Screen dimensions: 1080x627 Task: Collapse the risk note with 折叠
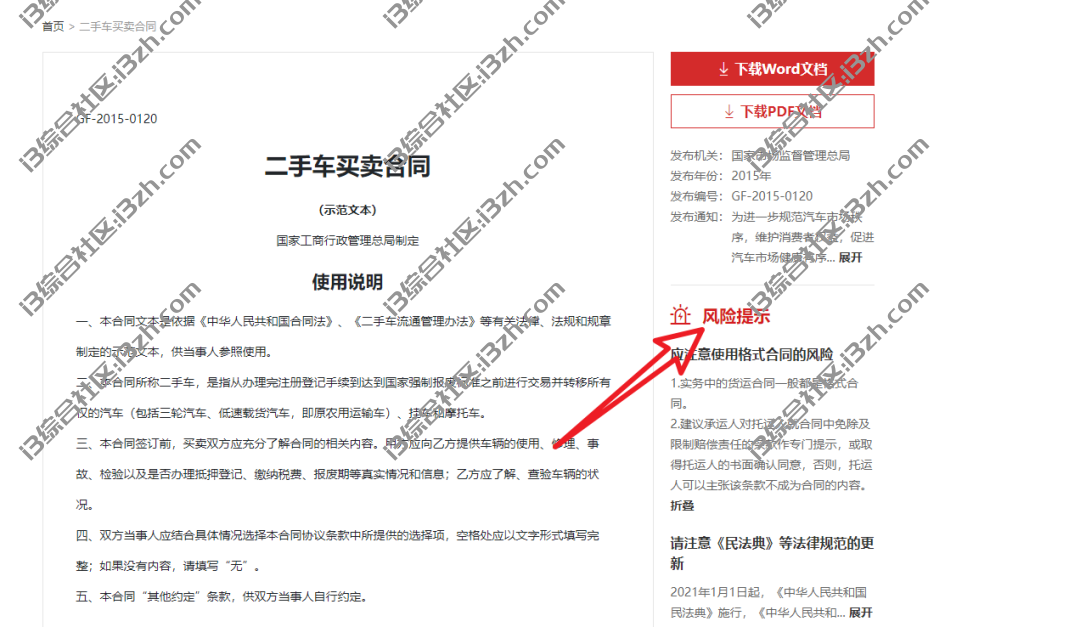(x=682, y=505)
